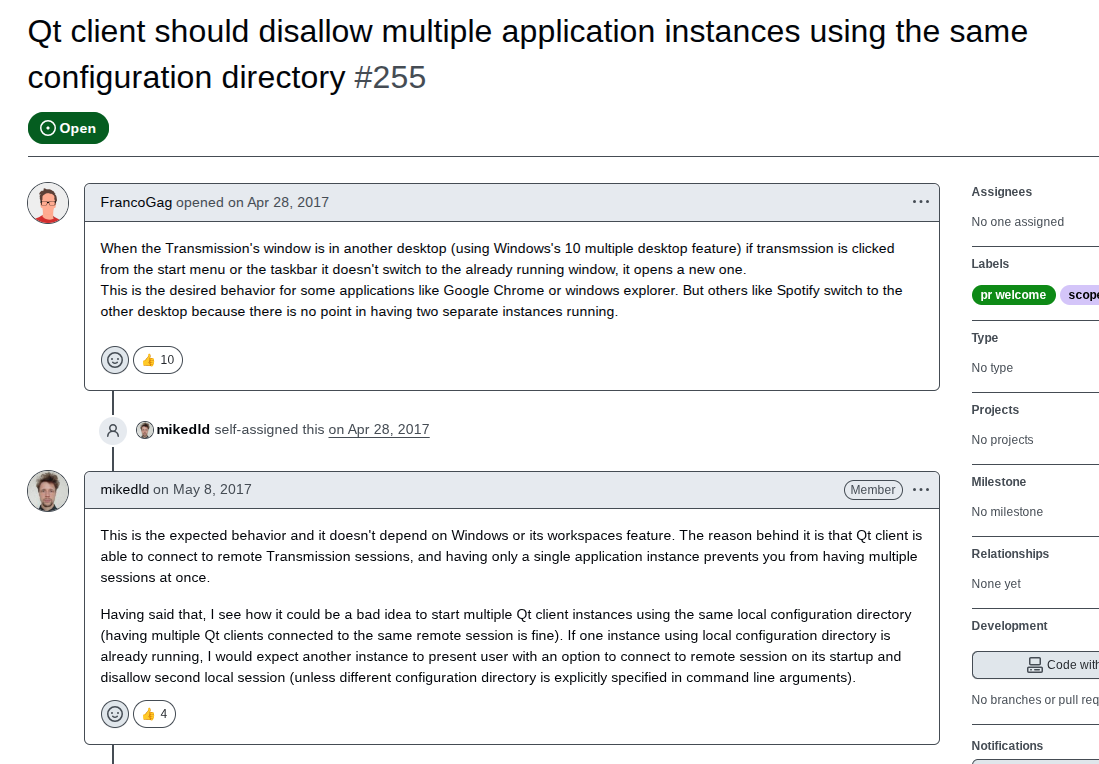Click the Milestone sidebar heading
This screenshot has width=1099, height=764.
tap(999, 482)
